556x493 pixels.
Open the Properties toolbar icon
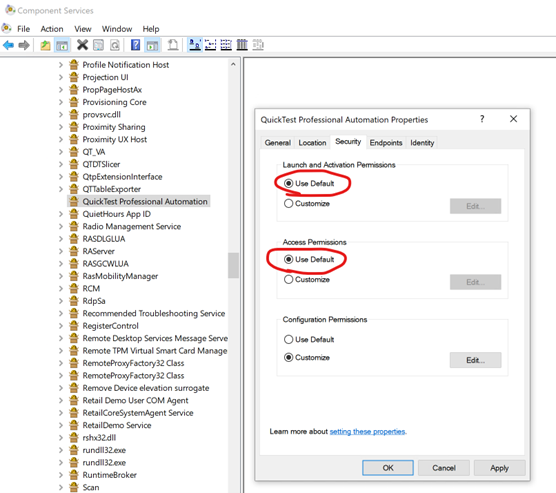point(98,45)
